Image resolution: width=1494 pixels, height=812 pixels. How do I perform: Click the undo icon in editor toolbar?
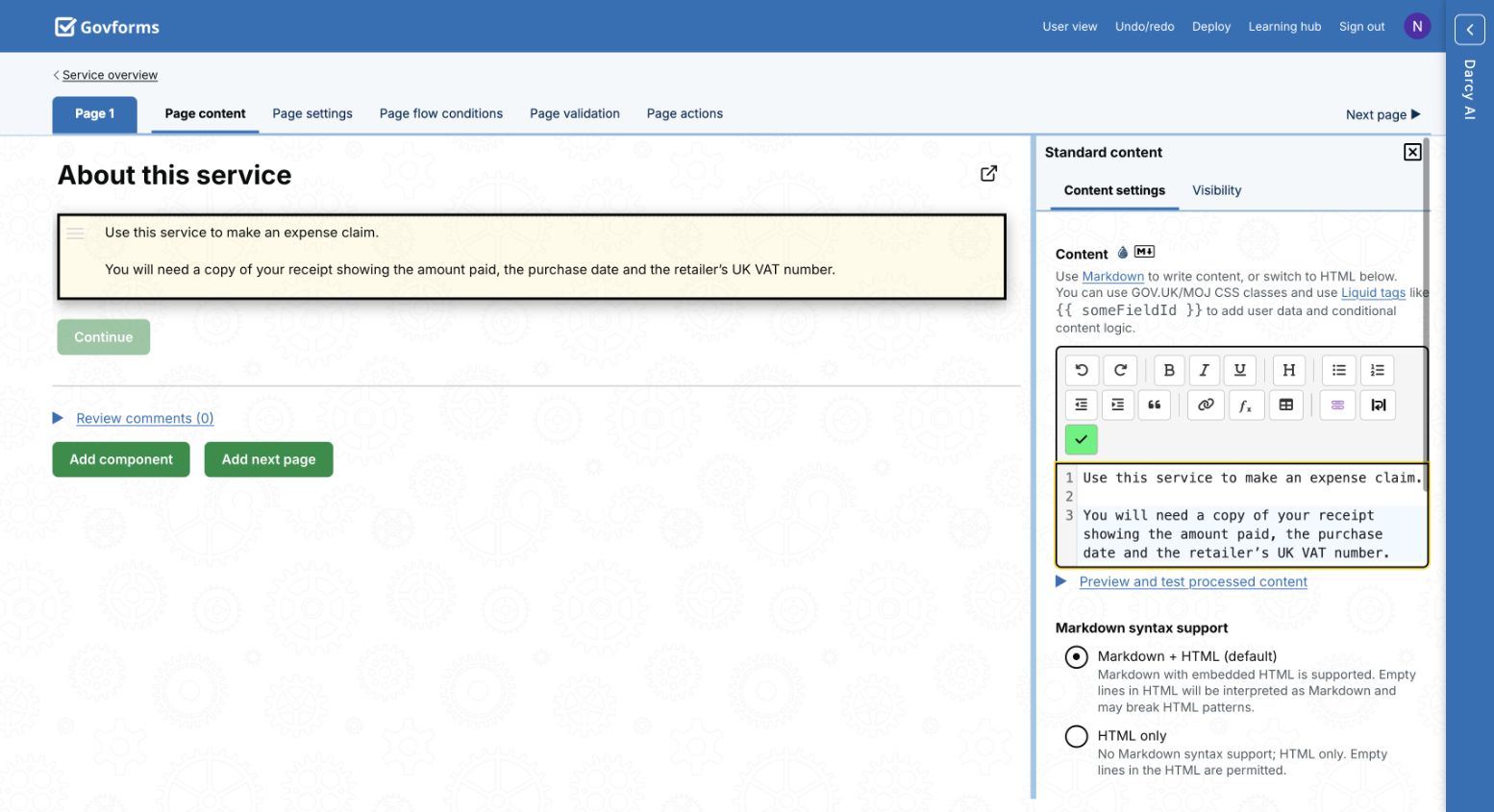coord(1082,370)
